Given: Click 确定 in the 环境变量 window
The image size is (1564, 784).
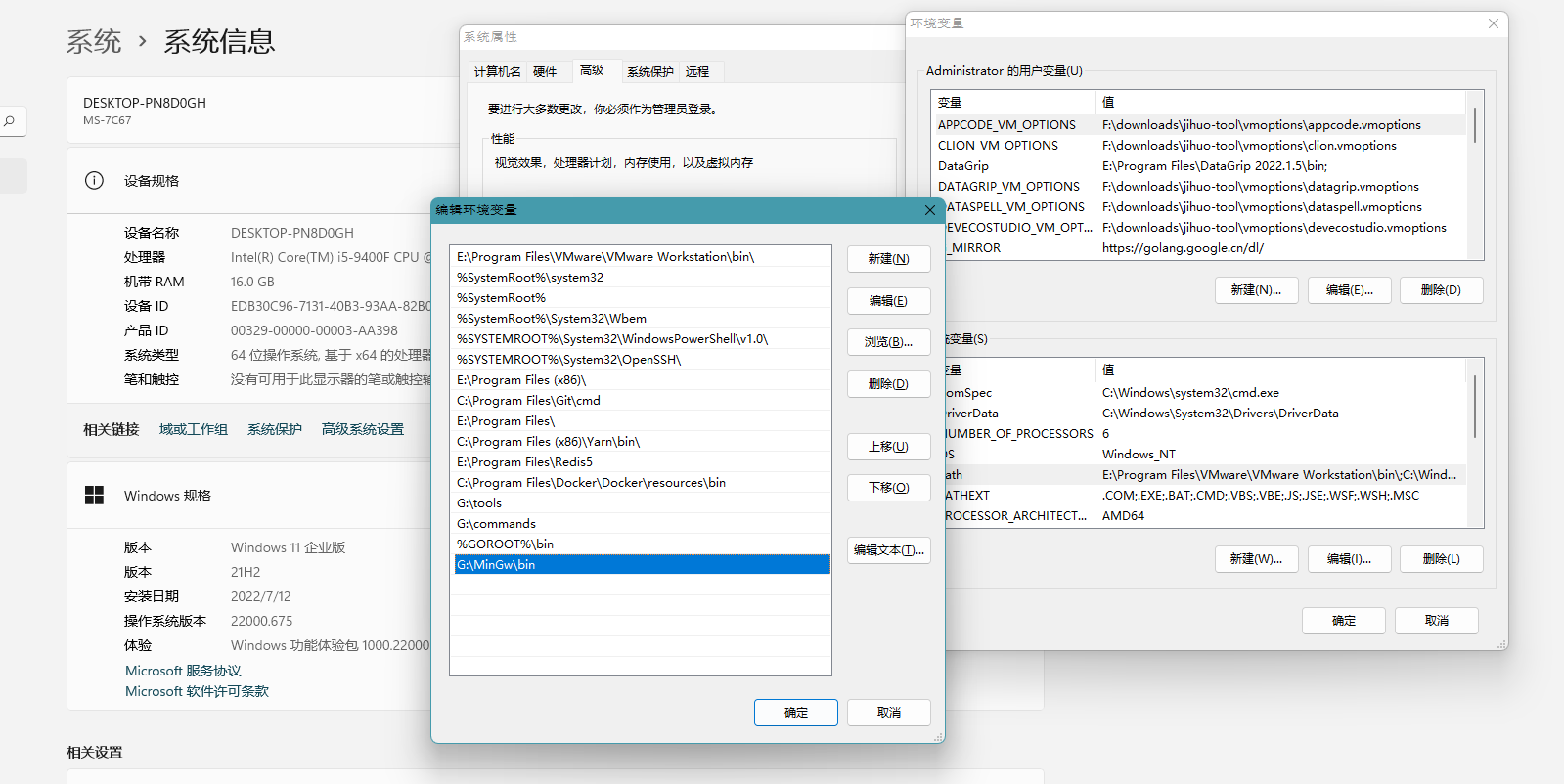Looking at the screenshot, I should click(x=1344, y=621).
